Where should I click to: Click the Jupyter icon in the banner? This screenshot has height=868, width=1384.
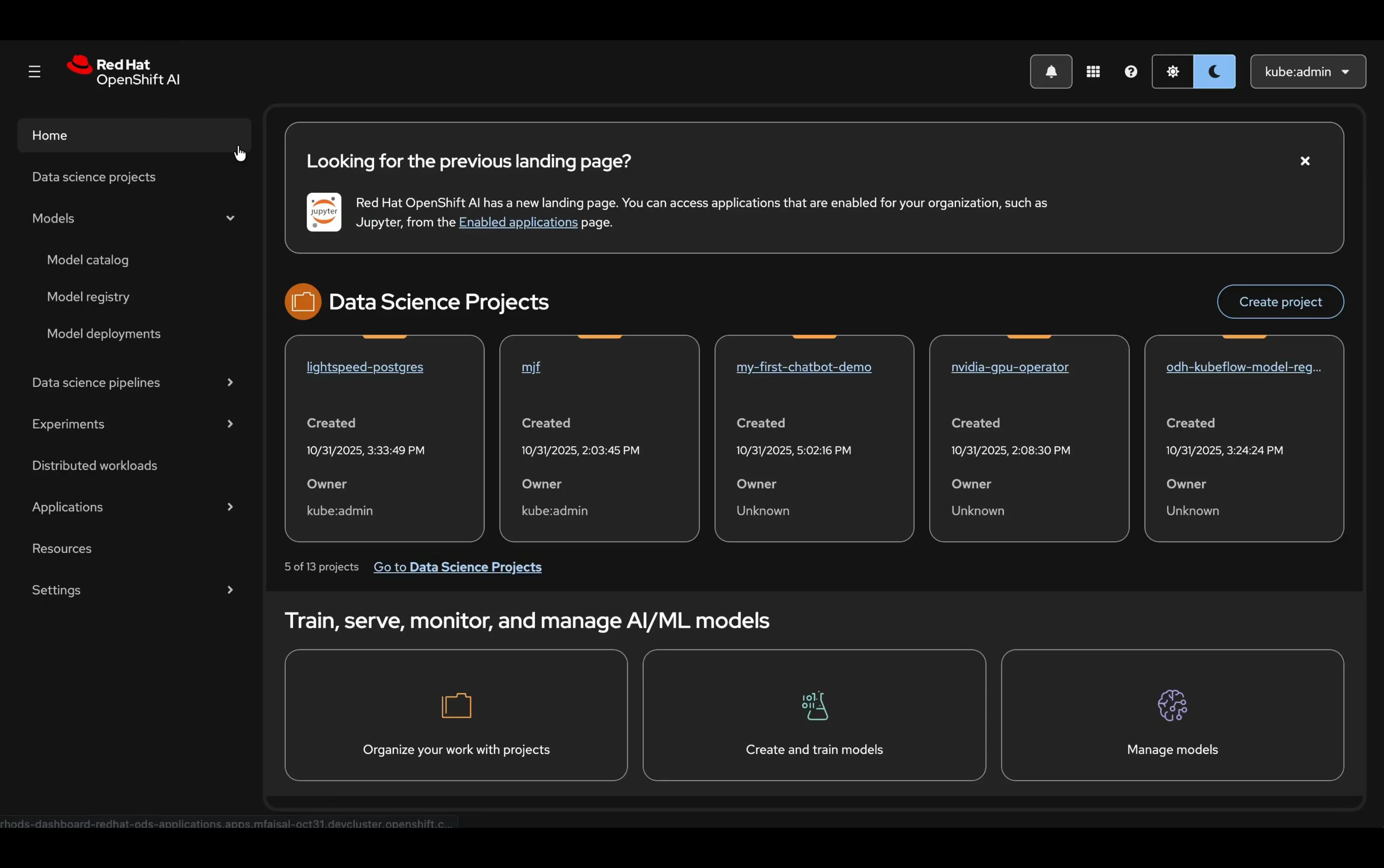pyautogui.click(x=323, y=211)
